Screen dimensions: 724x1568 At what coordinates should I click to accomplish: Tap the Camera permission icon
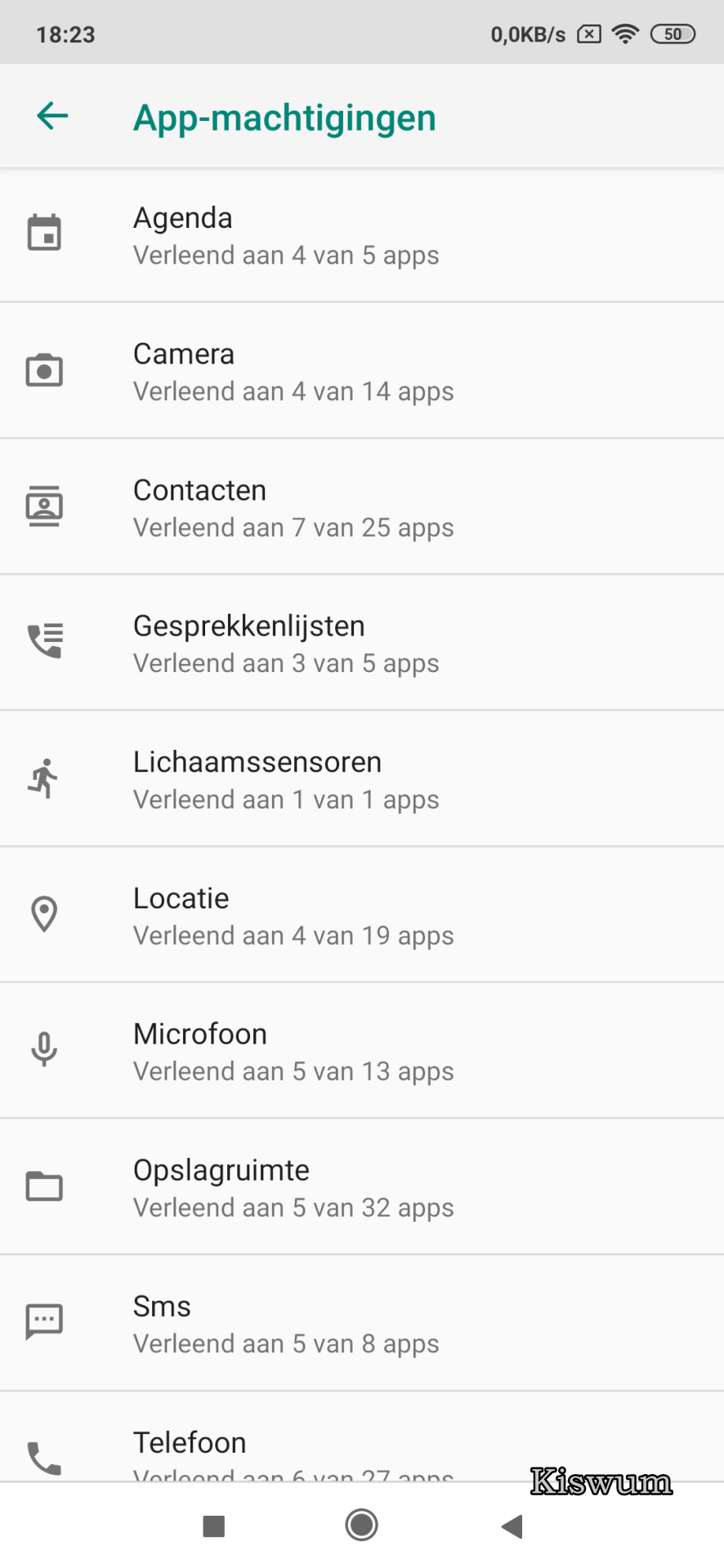pos(44,370)
